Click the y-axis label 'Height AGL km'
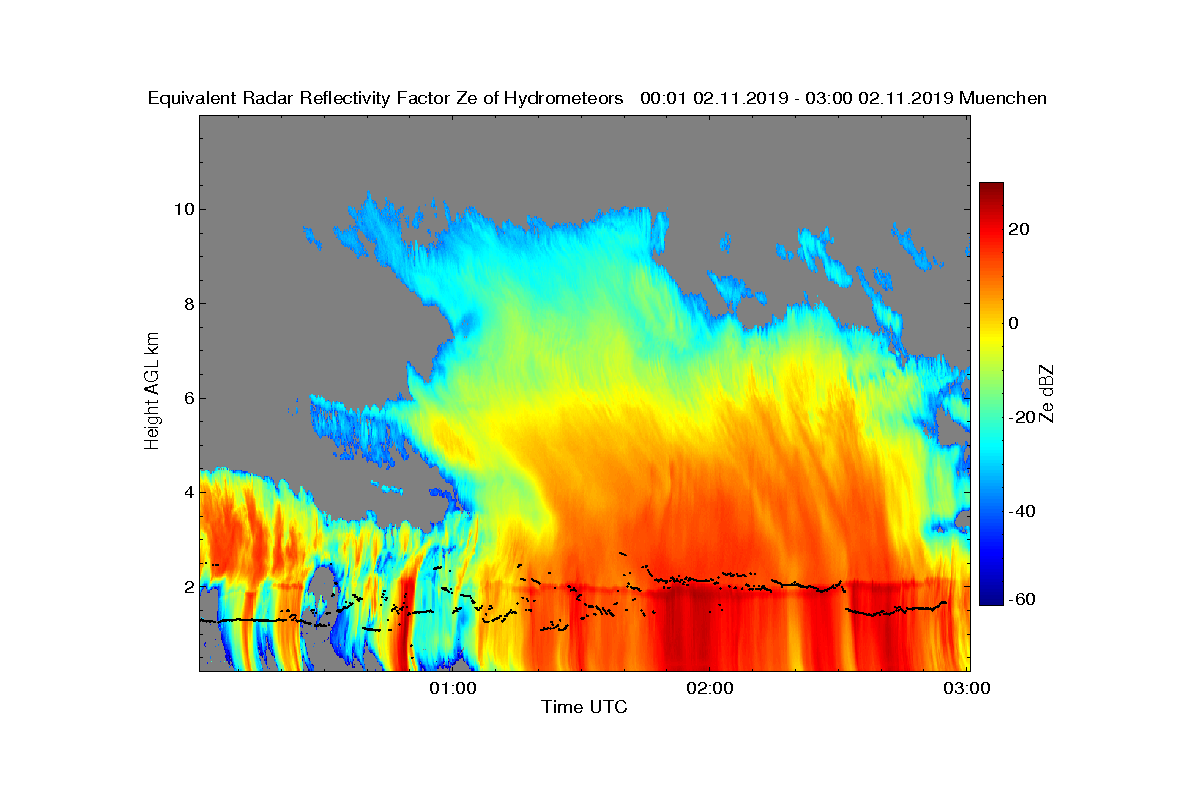Viewport: 1200px width, 800px height. pyautogui.click(x=152, y=390)
